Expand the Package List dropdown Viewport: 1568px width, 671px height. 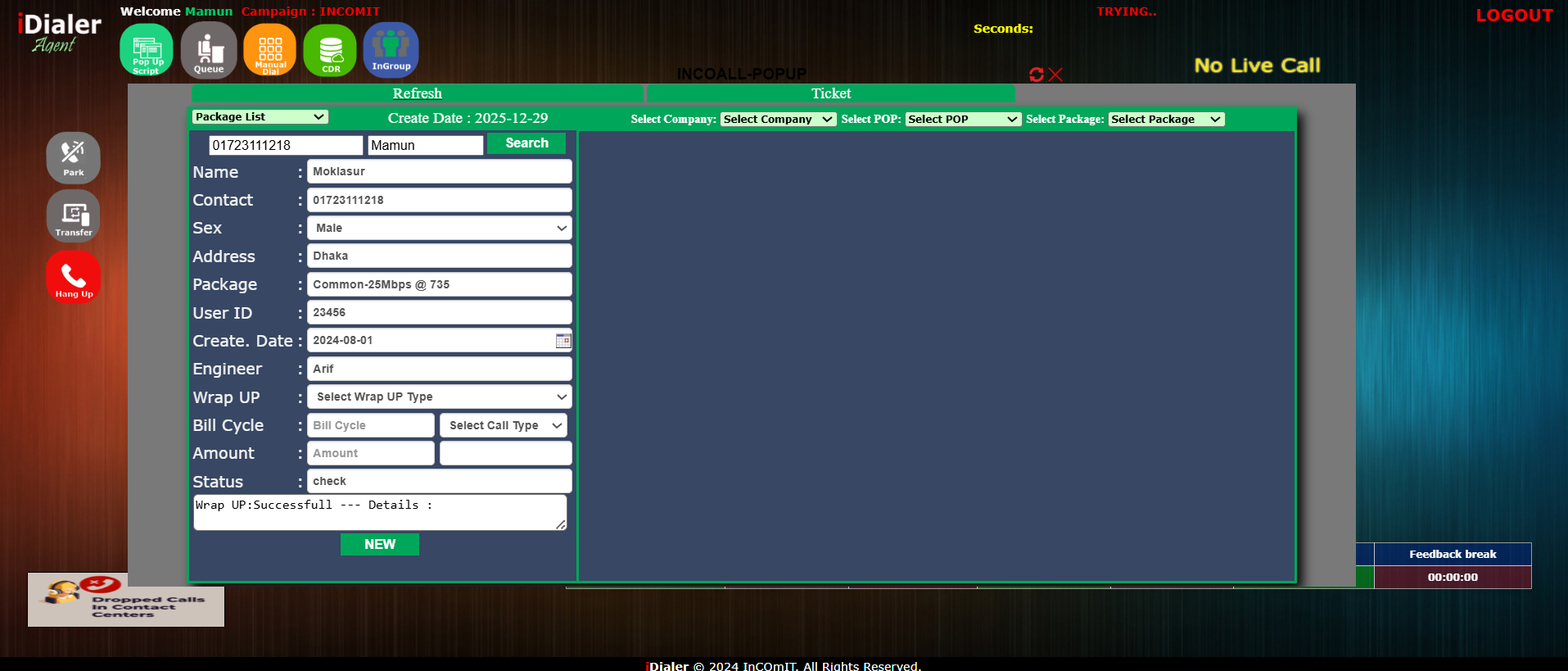click(x=260, y=117)
